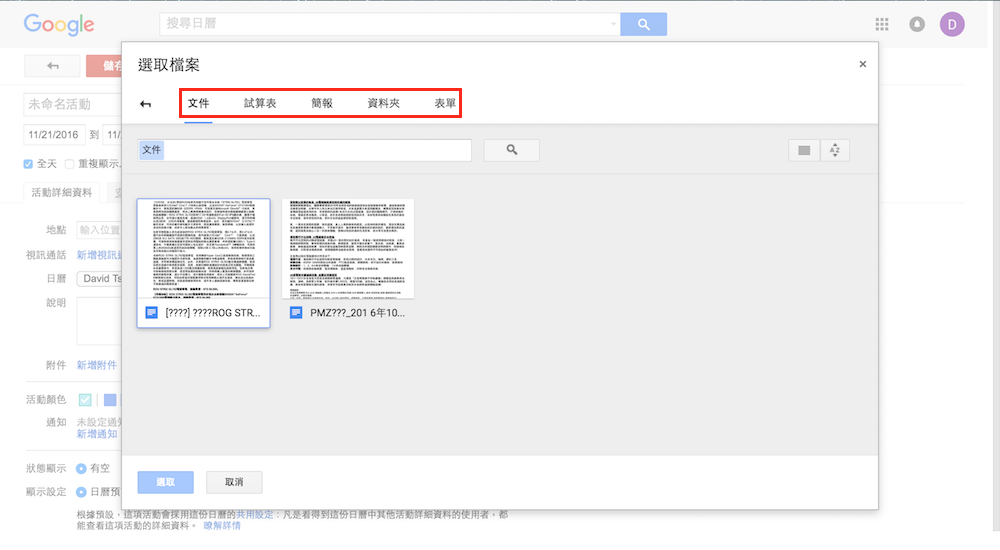Select the 表單 tab
The image size is (1000, 550).
pos(445,103)
